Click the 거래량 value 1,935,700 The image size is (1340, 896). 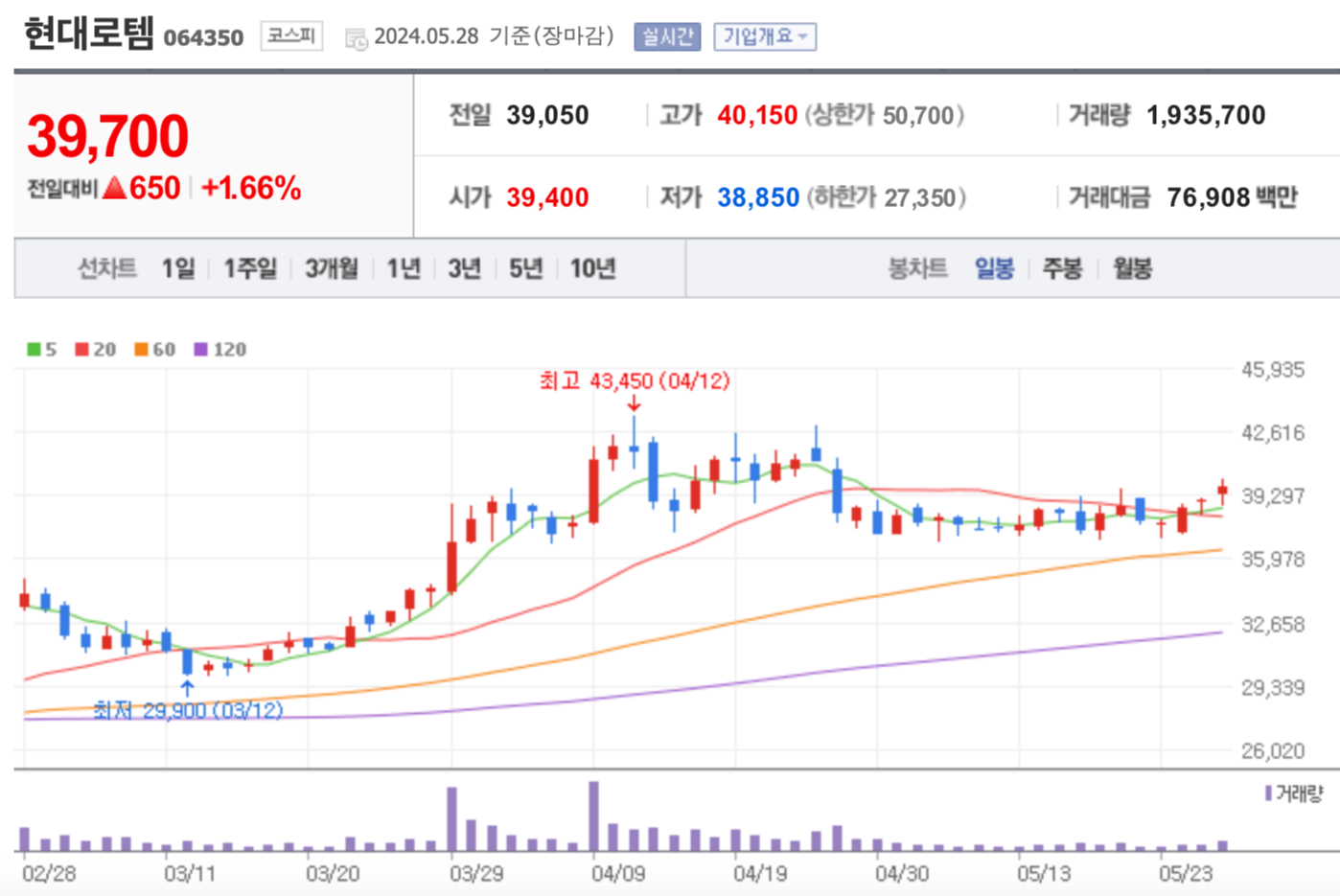coord(1206,116)
